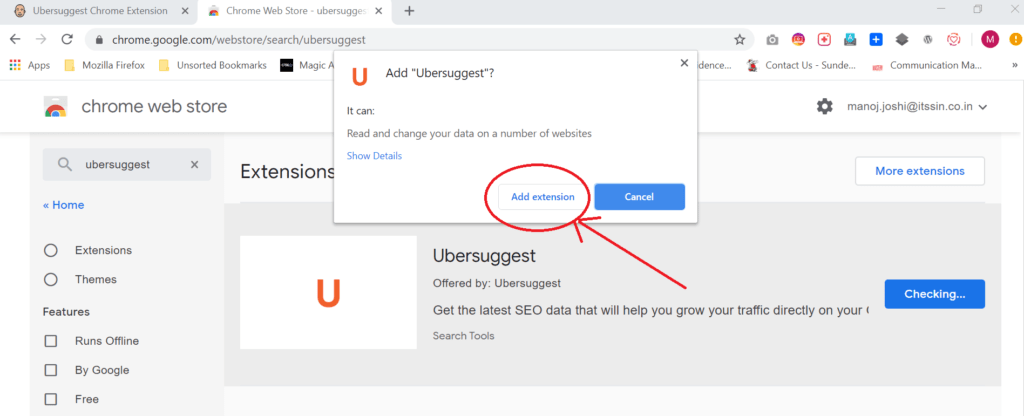This screenshot has width=1024, height=416.
Task: Open the Communication Ma... bookmark
Action: click(927, 65)
